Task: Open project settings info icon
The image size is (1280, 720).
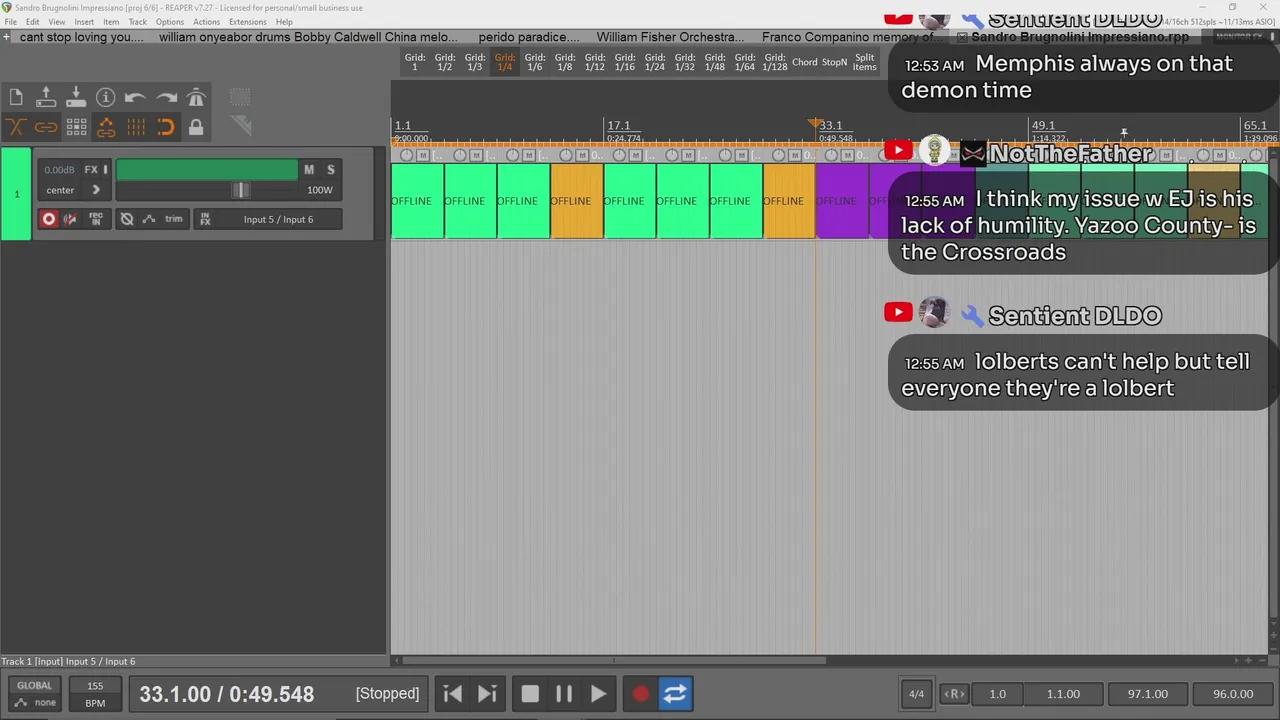Action: point(105,97)
